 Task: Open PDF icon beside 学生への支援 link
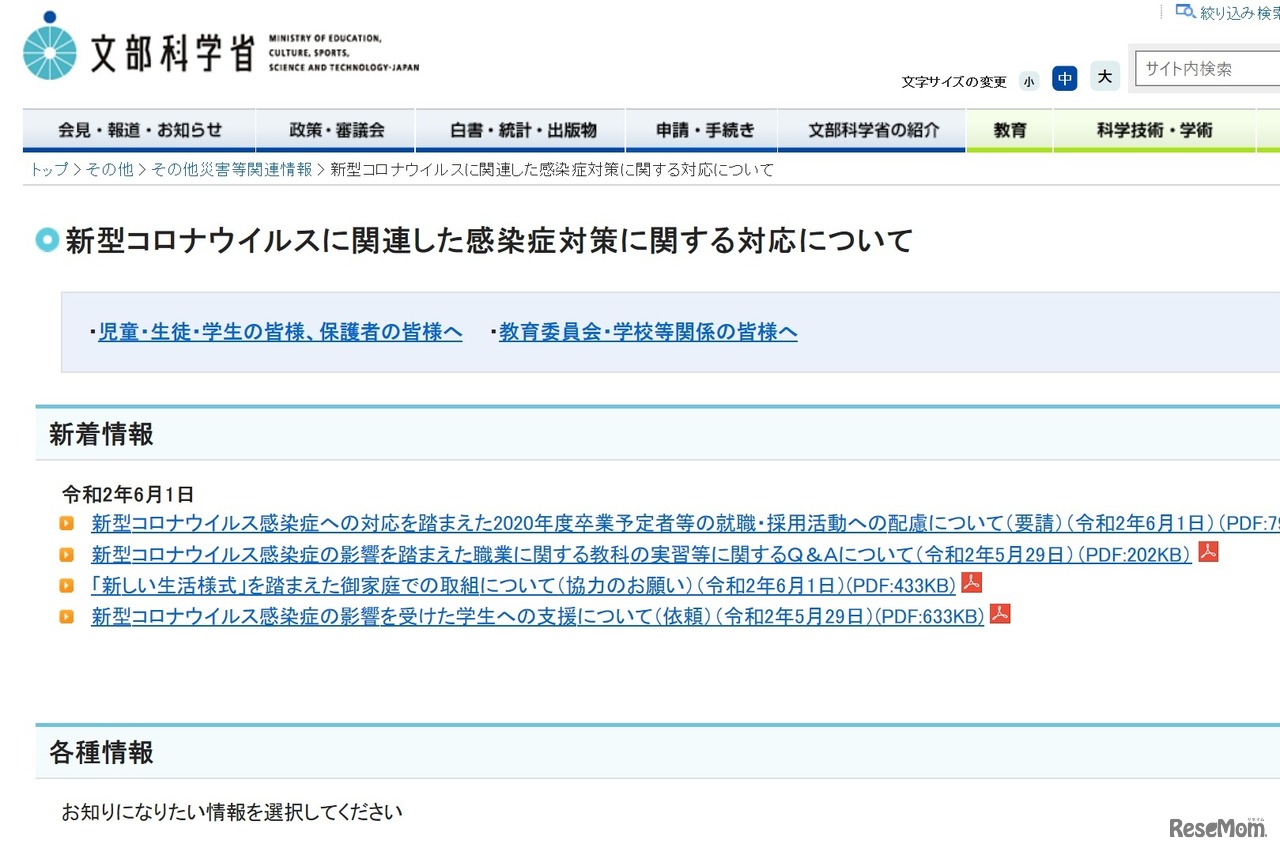1002,615
